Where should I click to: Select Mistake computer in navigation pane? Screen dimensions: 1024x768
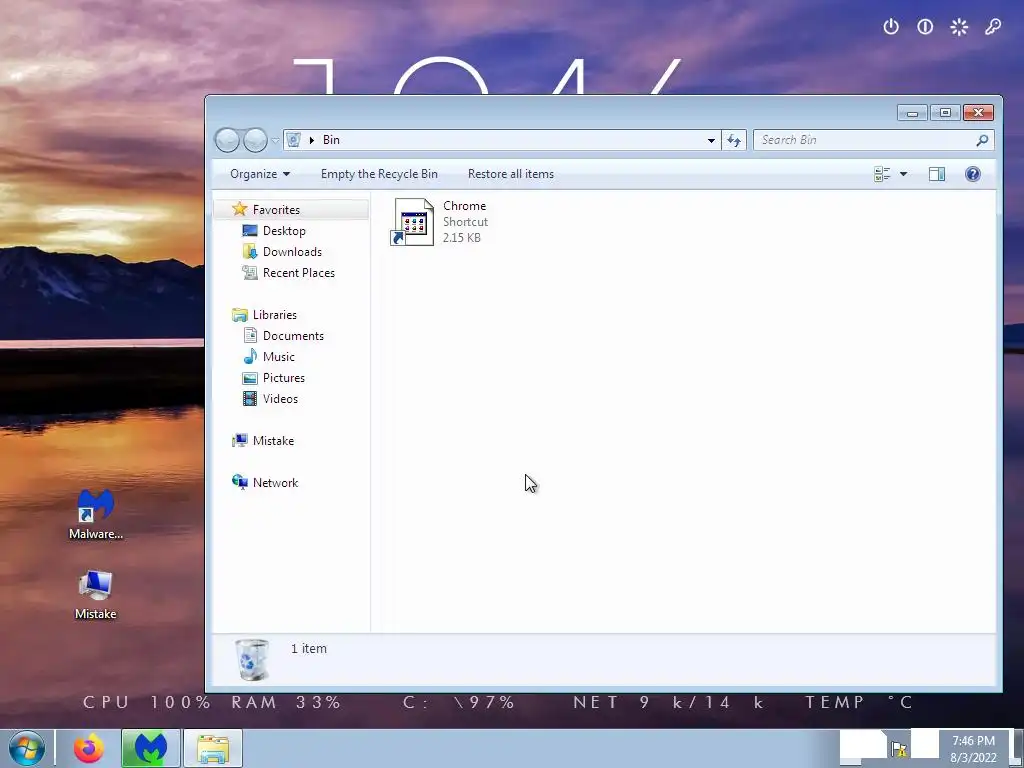[x=273, y=441]
